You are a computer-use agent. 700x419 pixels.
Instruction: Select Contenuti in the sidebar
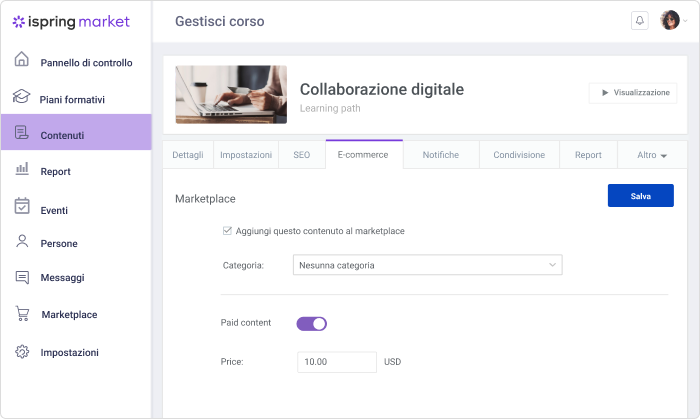click(76, 132)
